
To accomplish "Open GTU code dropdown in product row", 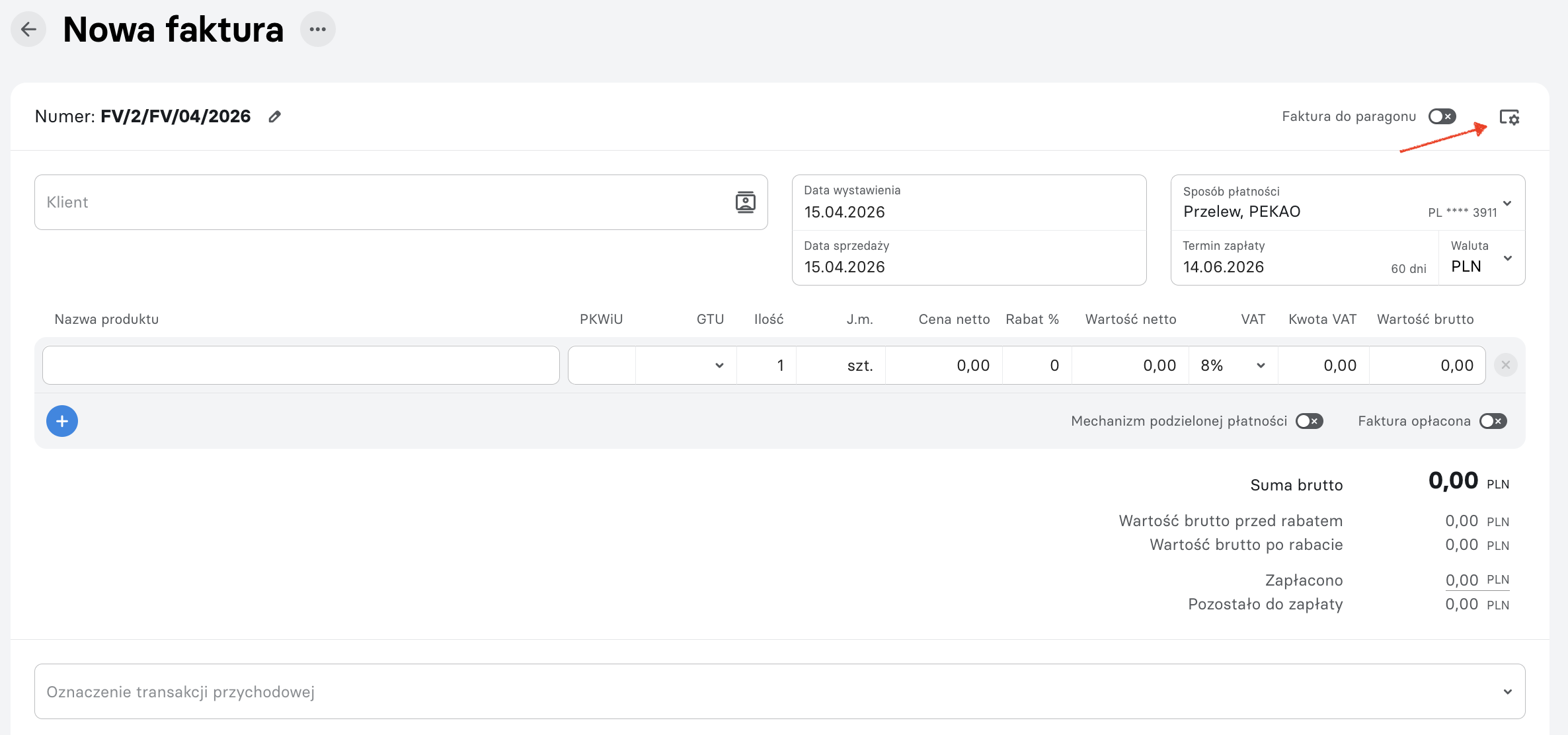I will (686, 365).
